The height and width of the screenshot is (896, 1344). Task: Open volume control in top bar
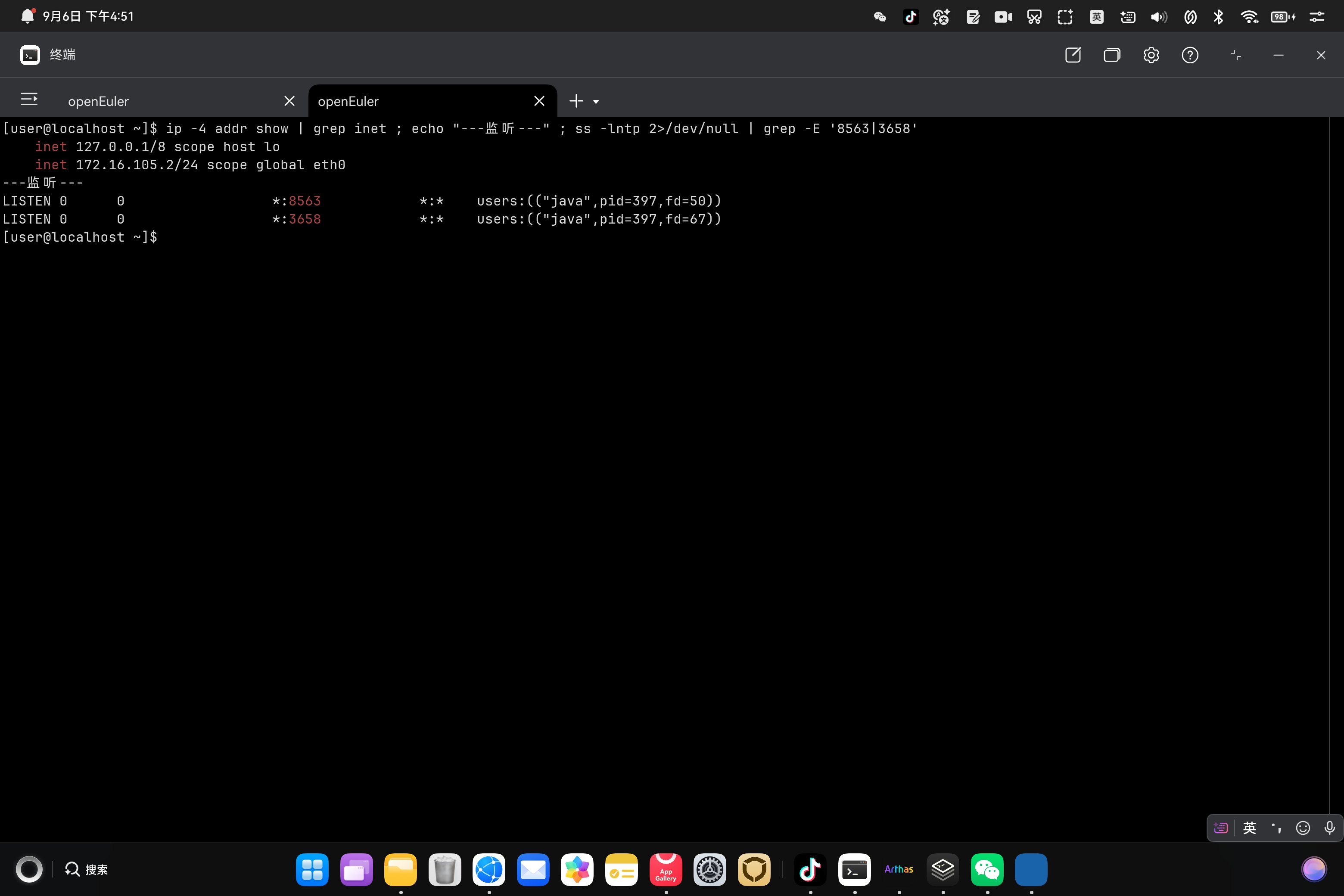(x=1159, y=16)
